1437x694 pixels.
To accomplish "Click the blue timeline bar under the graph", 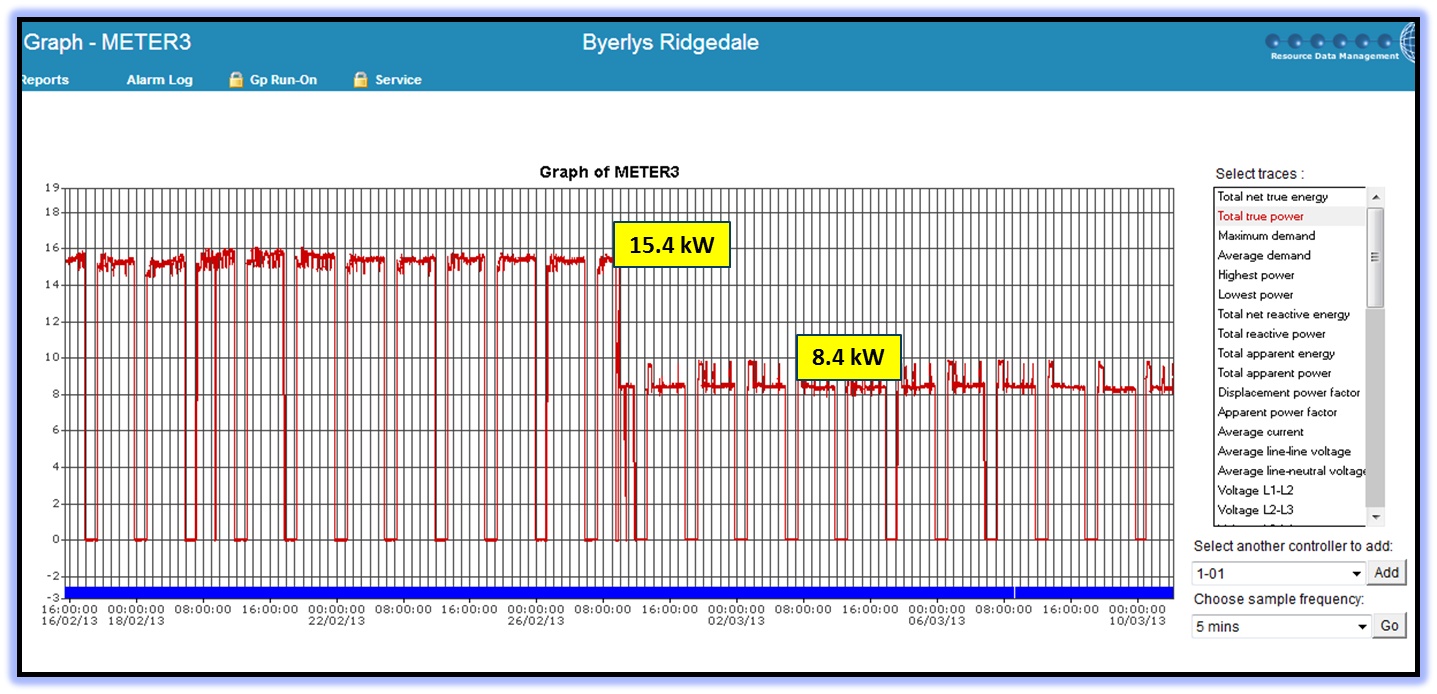I will tap(619, 593).
